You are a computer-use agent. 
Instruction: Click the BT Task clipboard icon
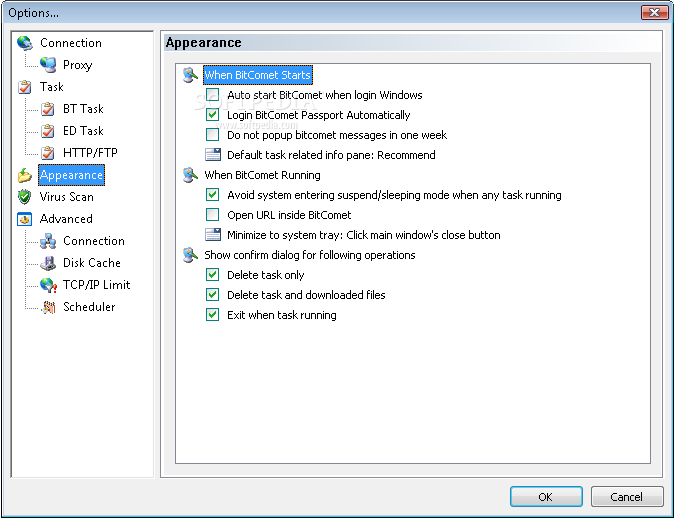48,109
